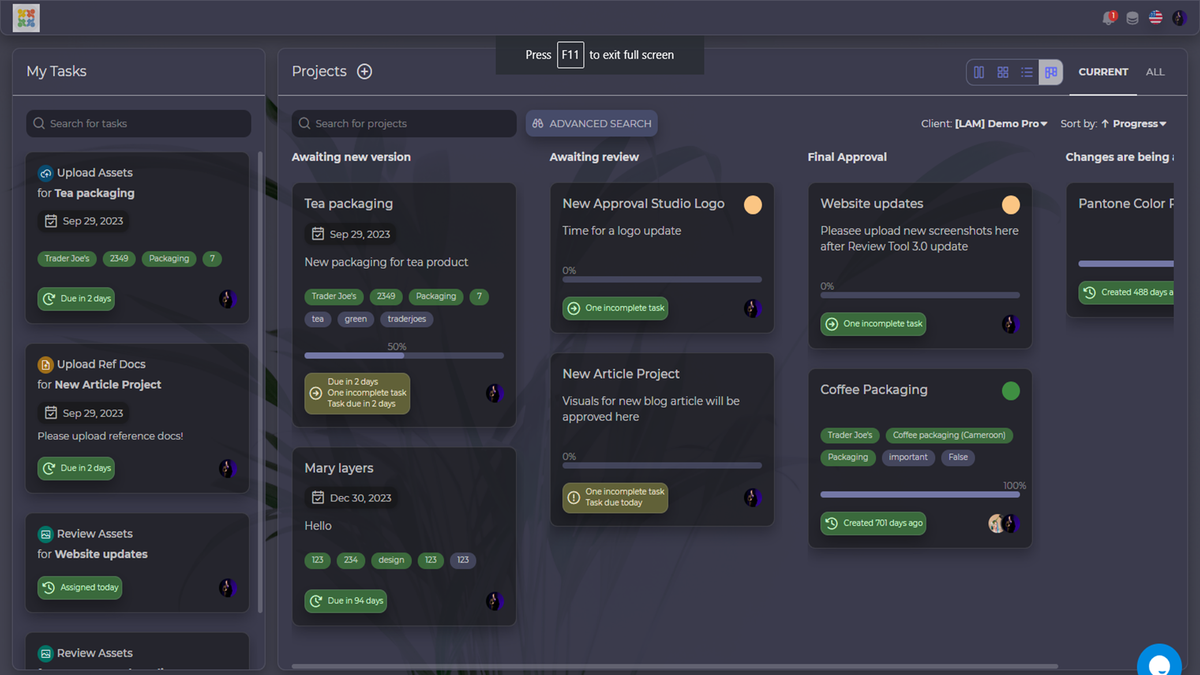Click the yellow dot on New Approval Studio Logo
This screenshot has width=1200, height=675.
752,204
